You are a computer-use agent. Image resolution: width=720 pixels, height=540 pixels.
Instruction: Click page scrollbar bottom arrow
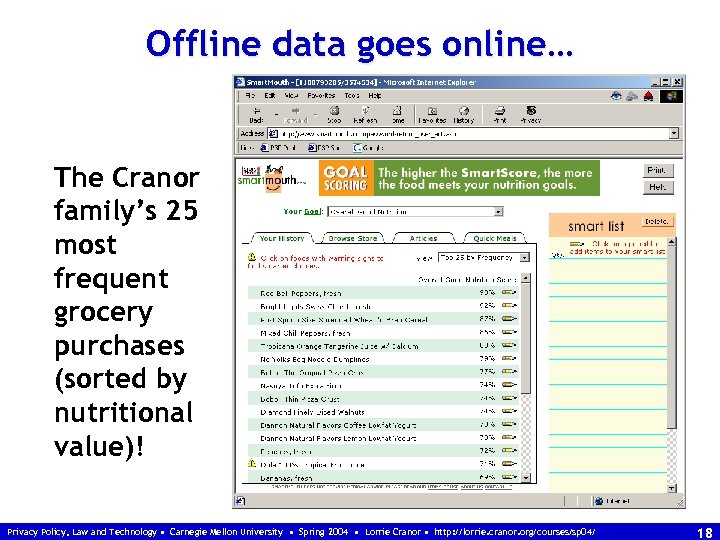(672, 489)
